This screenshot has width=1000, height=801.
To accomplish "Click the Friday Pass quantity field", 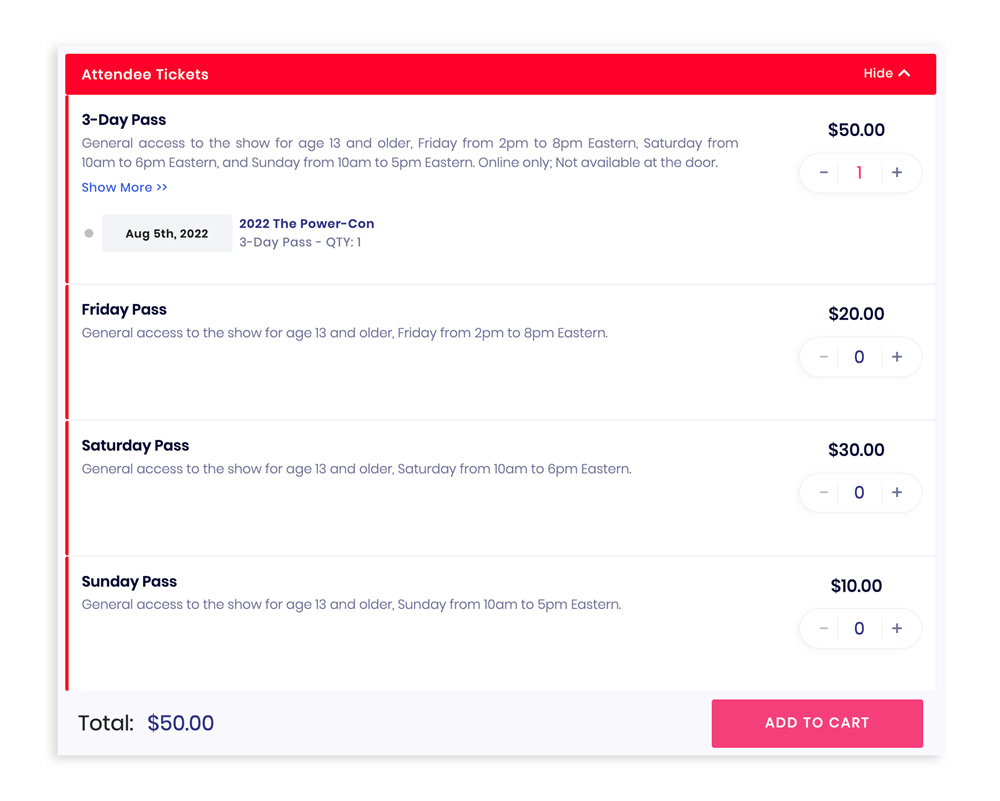I will 859,356.
